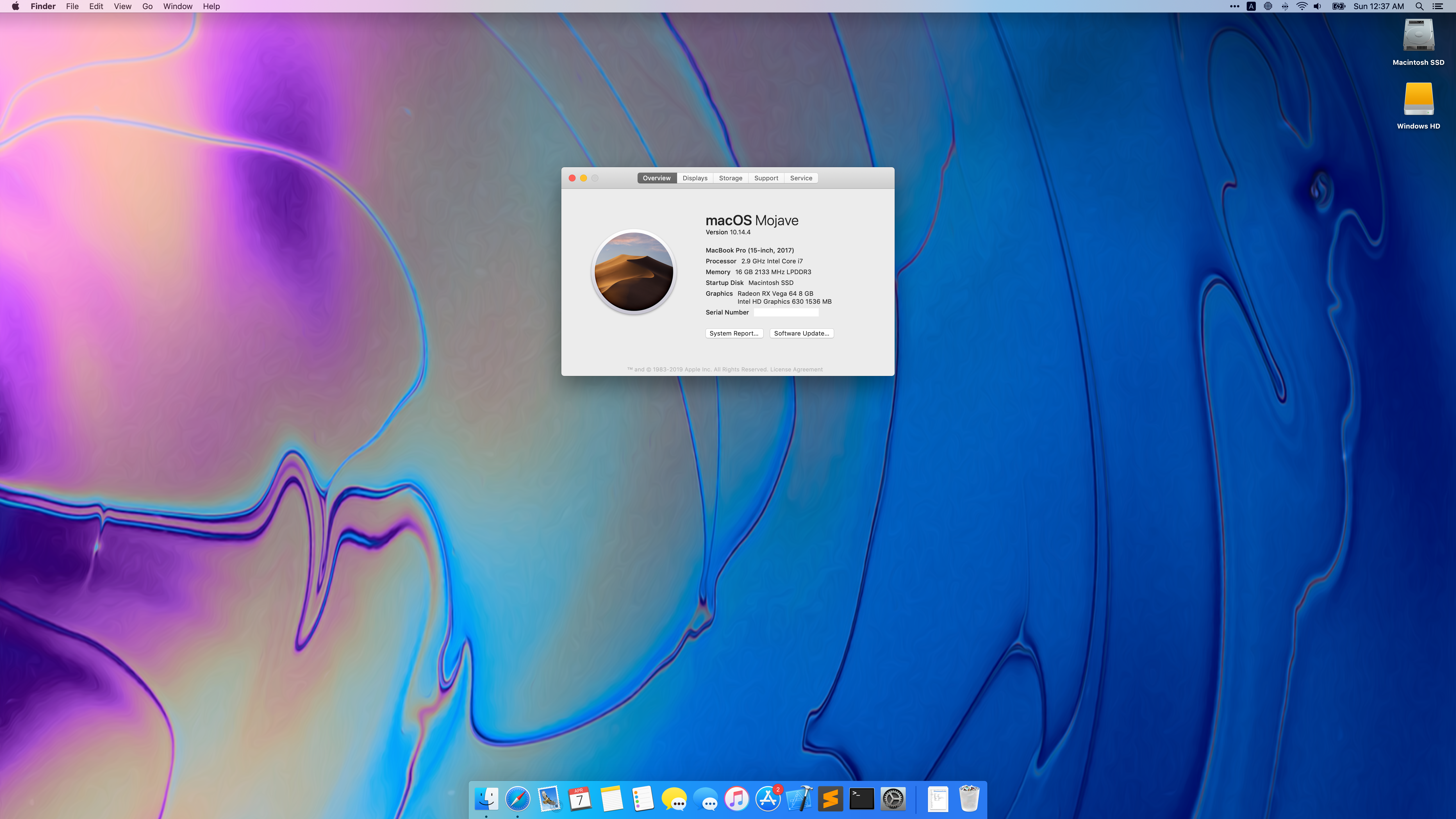This screenshot has width=1456, height=819.
Task: Open System Preferences gear icon
Action: click(893, 799)
